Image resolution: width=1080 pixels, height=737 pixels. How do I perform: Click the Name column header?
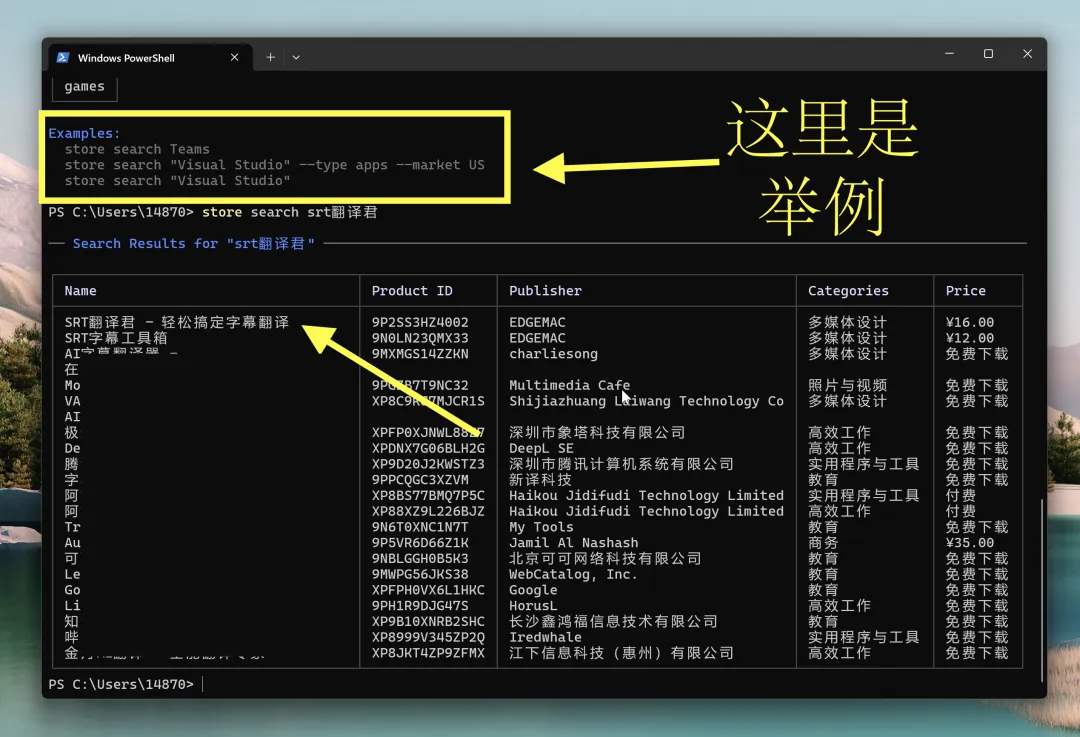pos(81,291)
